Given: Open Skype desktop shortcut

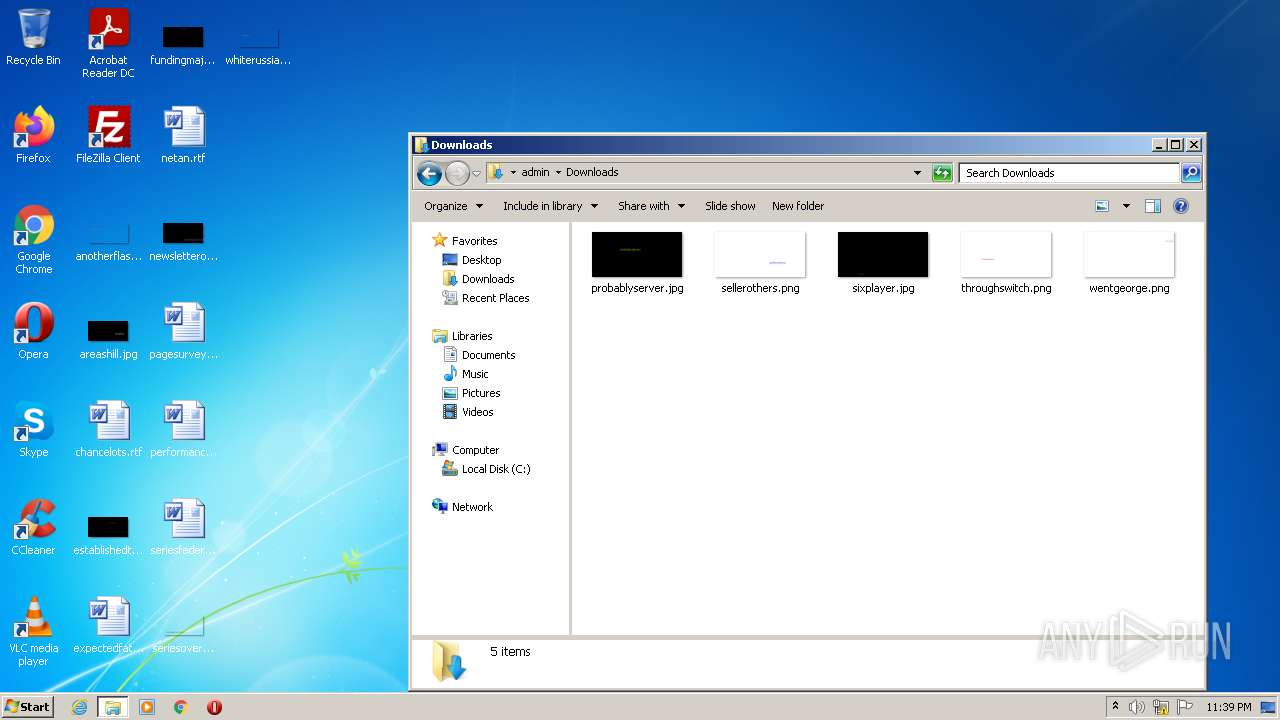Looking at the screenshot, I should click(33, 430).
